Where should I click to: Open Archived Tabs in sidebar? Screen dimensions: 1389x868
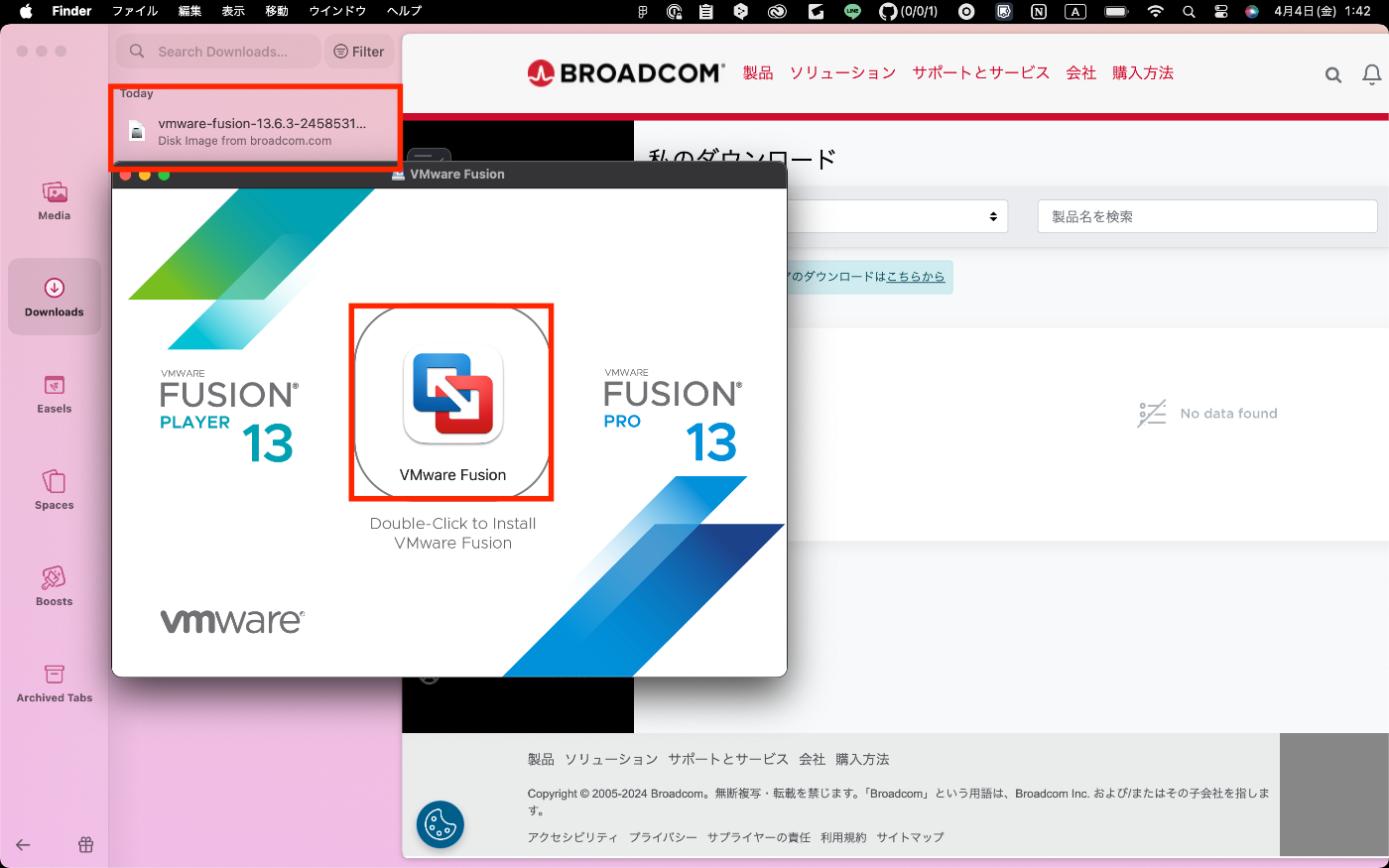pyautogui.click(x=55, y=682)
